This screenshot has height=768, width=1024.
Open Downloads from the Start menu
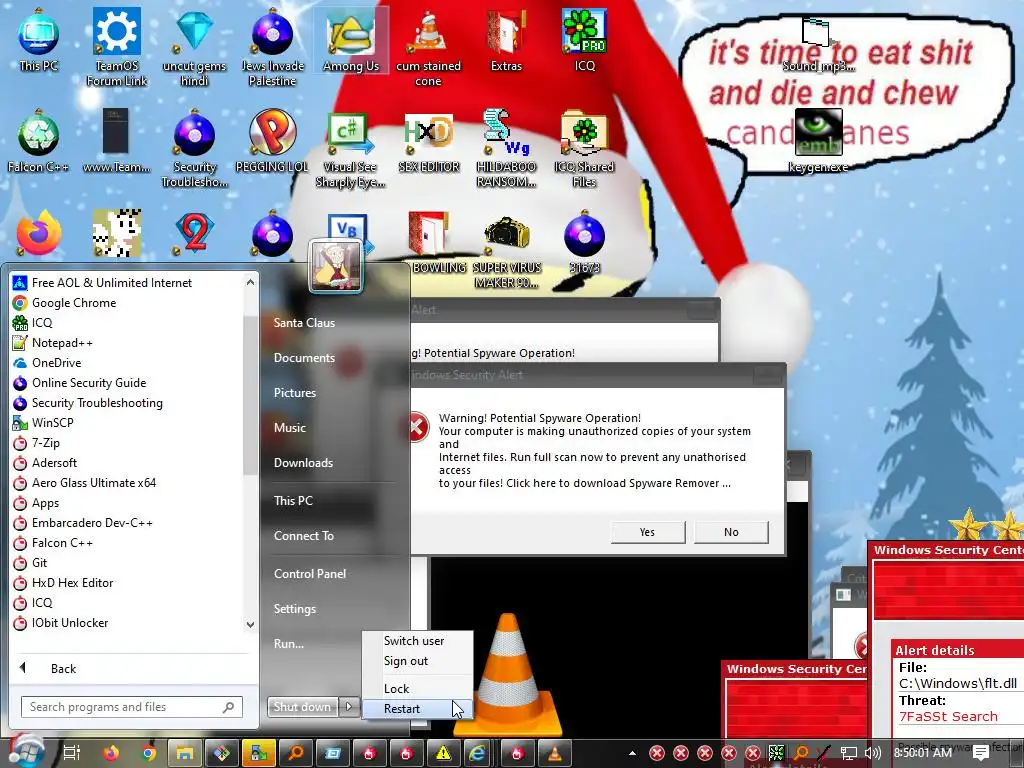tap(303, 462)
